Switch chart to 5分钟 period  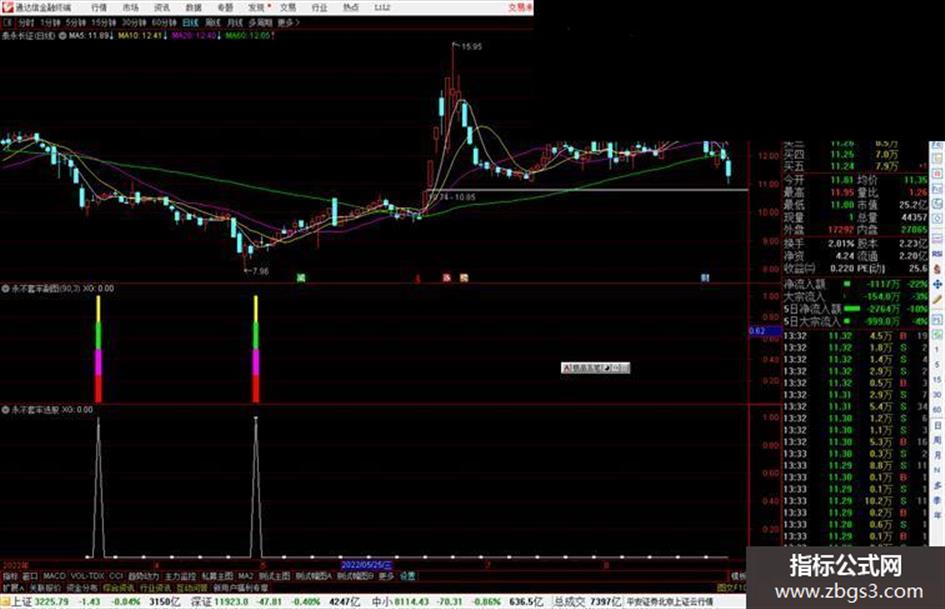(76, 23)
